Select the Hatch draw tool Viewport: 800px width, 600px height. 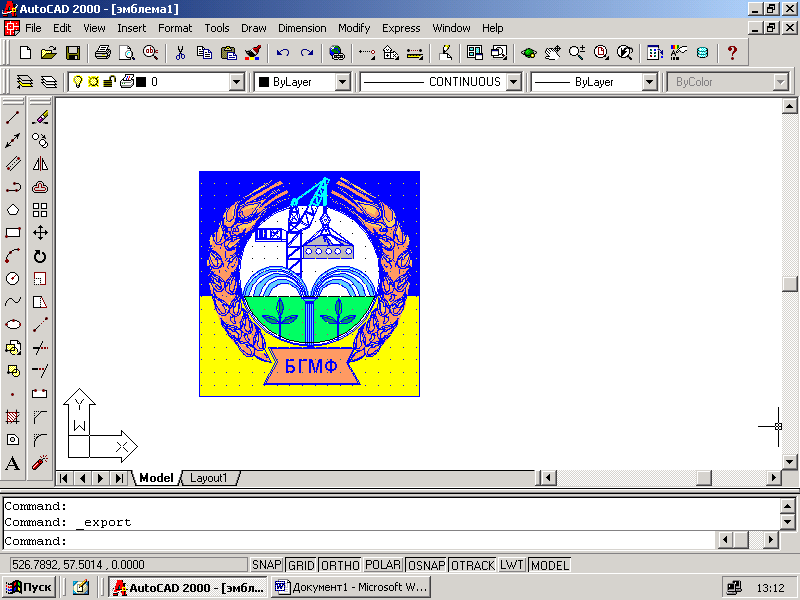click(13, 417)
